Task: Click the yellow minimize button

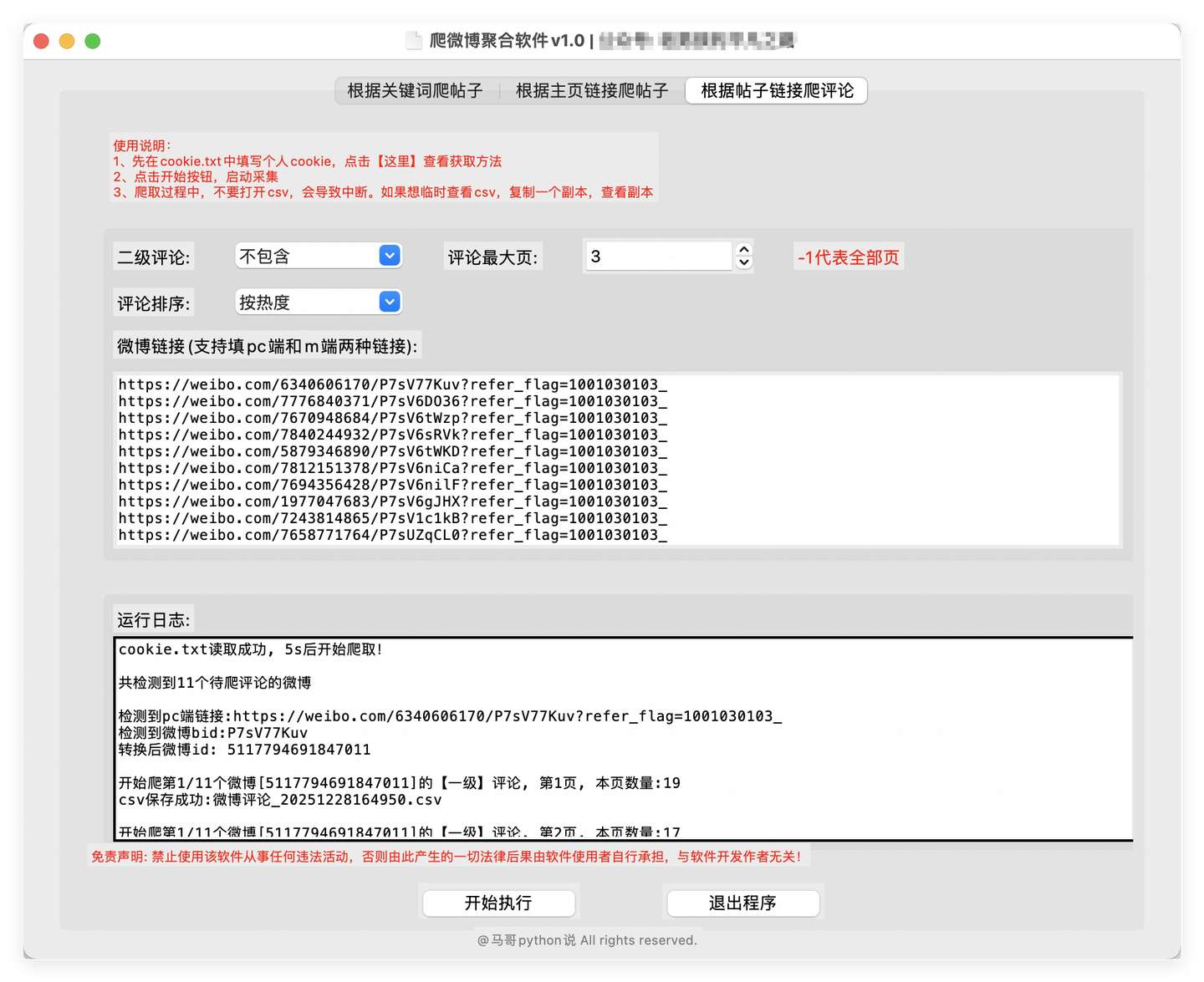Action: coord(67,40)
